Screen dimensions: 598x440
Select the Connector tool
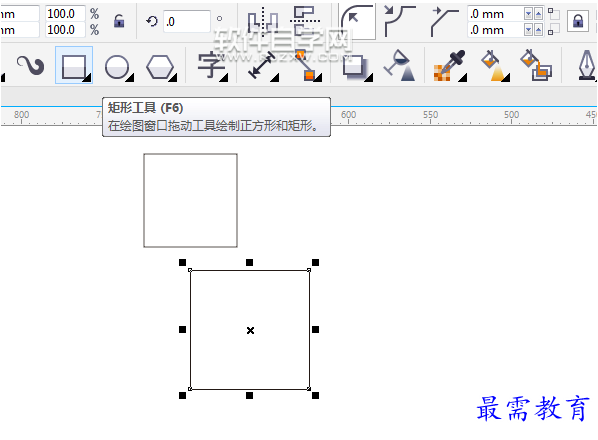coord(305,65)
